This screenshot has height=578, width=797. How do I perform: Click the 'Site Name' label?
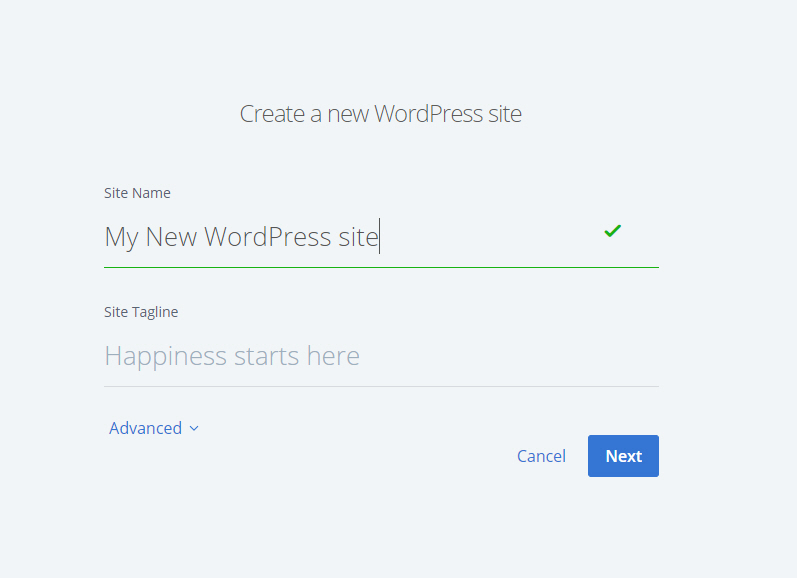137,193
